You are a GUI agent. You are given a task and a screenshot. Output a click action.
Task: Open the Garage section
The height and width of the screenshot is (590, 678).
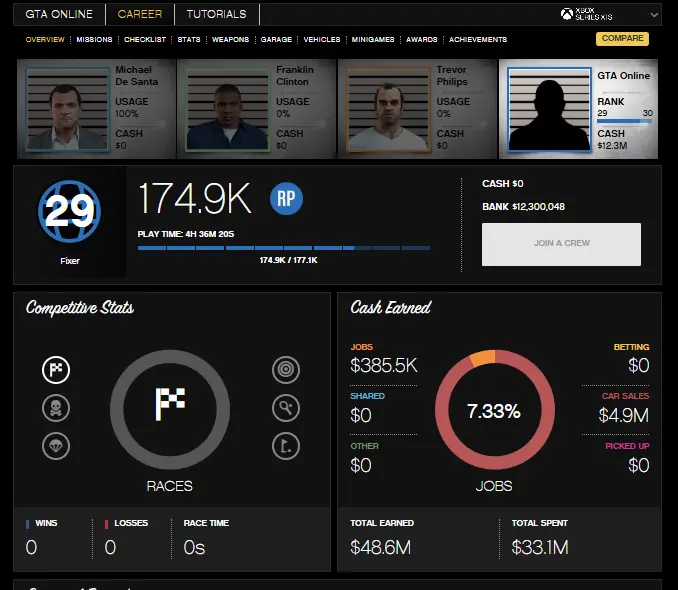[x=276, y=40]
